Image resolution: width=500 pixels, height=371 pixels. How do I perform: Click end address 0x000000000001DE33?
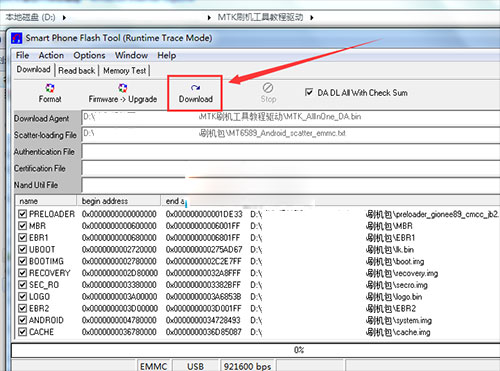click(x=204, y=214)
